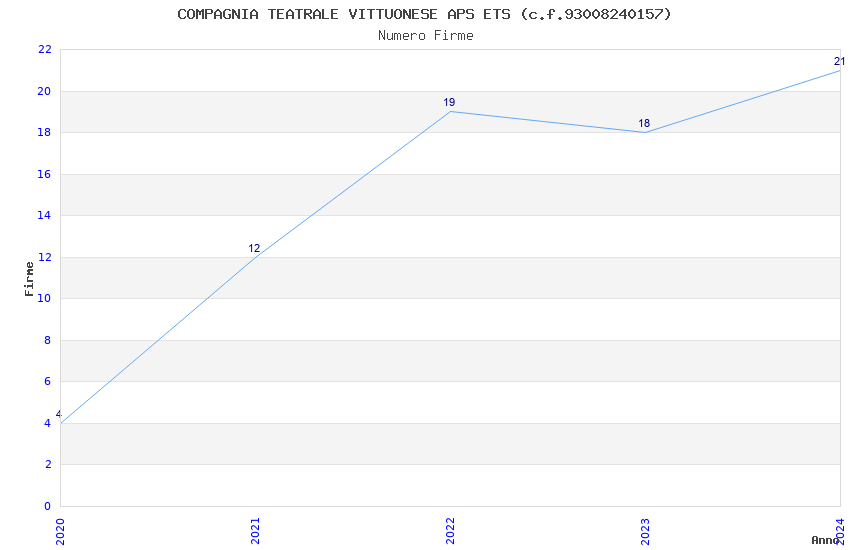This screenshot has width=850, height=550.
Task: Click the y-axis tick label 12
Action: (44, 257)
